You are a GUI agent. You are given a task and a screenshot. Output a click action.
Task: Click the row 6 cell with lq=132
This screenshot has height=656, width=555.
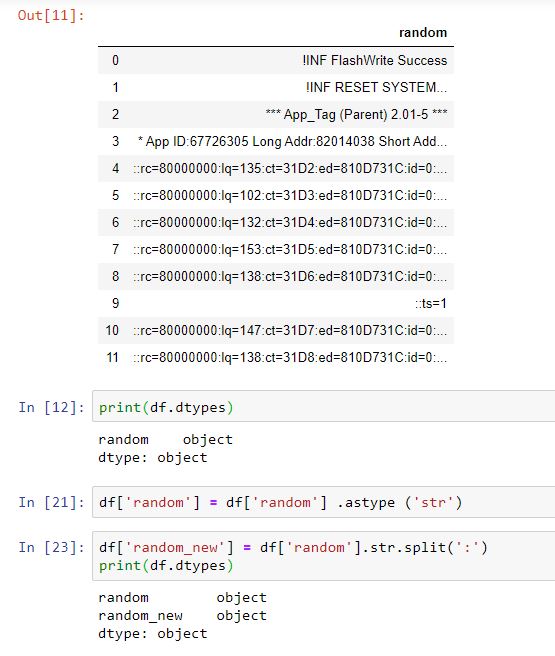pyautogui.click(x=290, y=222)
